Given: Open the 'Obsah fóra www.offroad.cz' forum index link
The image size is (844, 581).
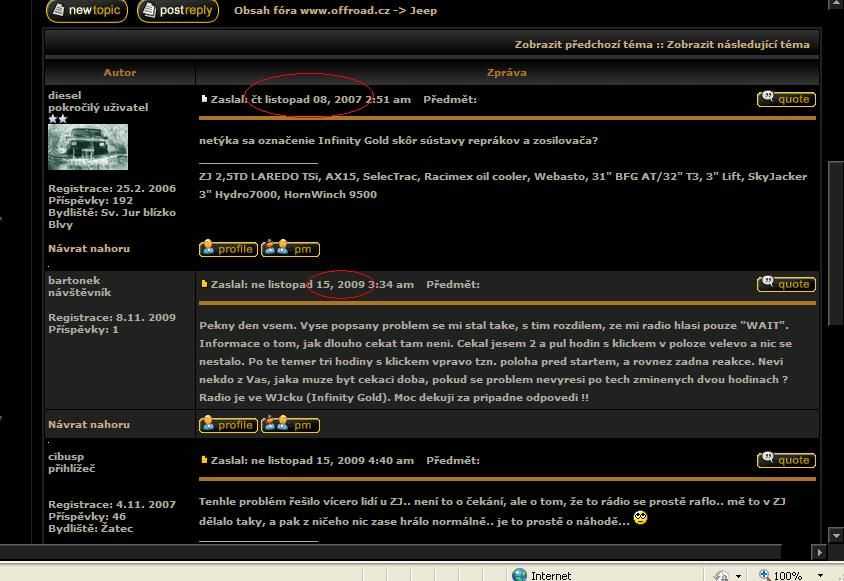Looking at the screenshot, I should coord(312,10).
